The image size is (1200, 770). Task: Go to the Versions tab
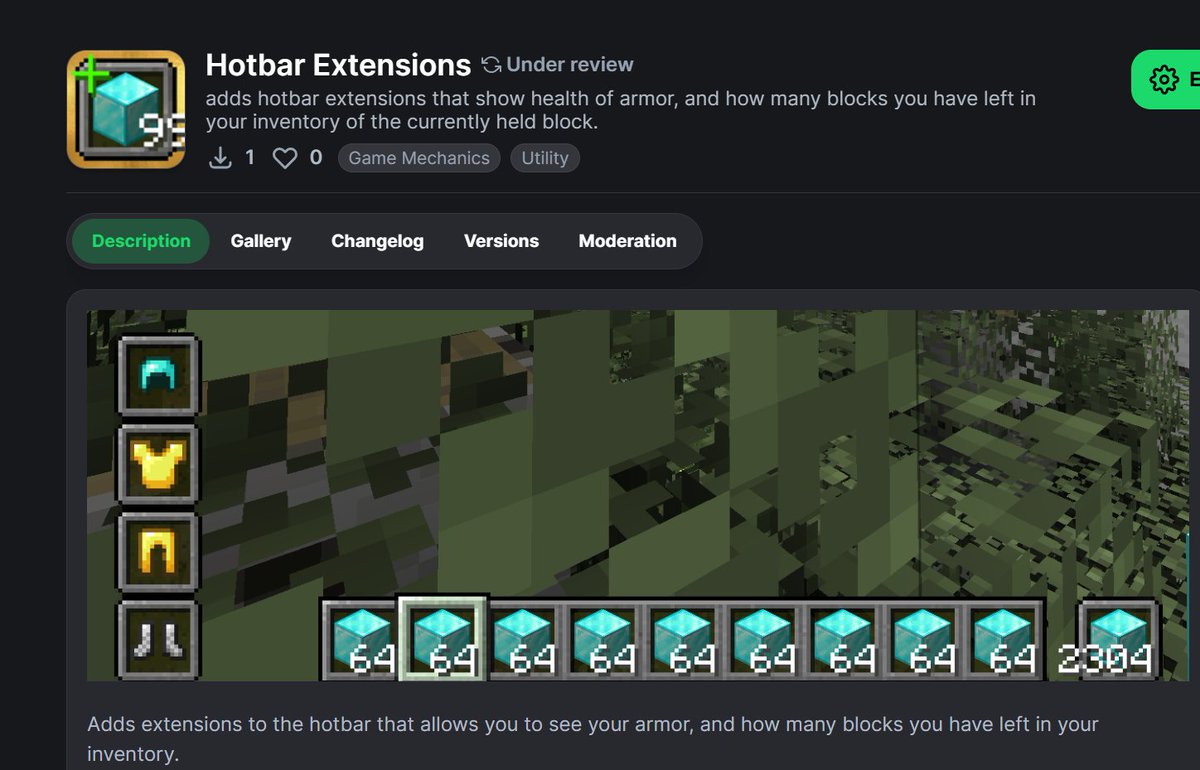point(501,241)
